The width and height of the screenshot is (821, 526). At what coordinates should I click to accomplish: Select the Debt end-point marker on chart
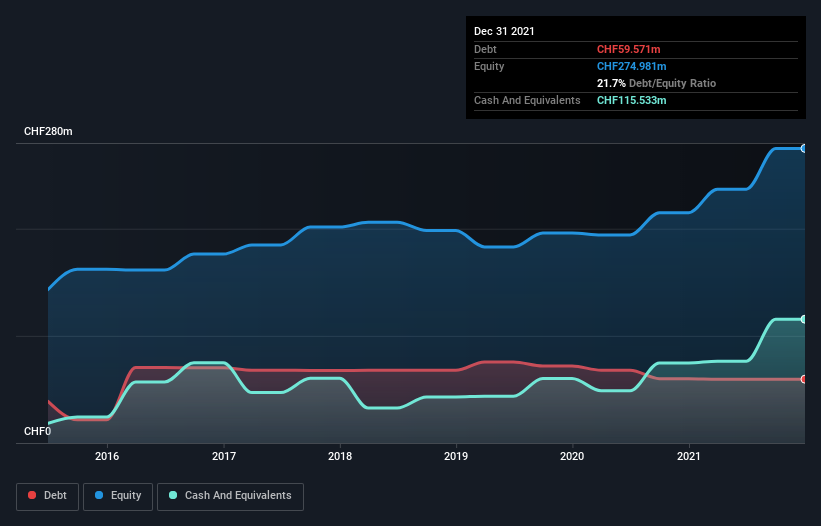click(804, 379)
